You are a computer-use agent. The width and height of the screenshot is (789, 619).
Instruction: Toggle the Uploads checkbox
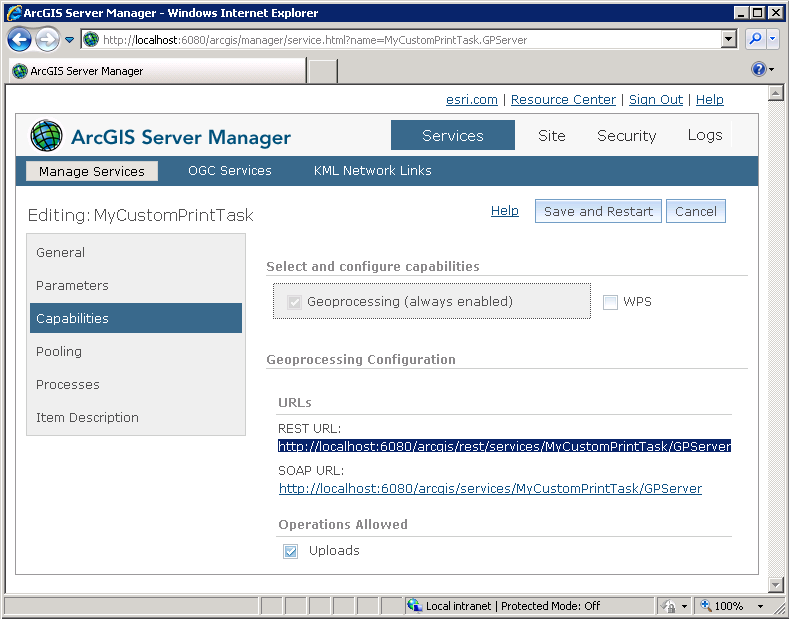tap(290, 551)
